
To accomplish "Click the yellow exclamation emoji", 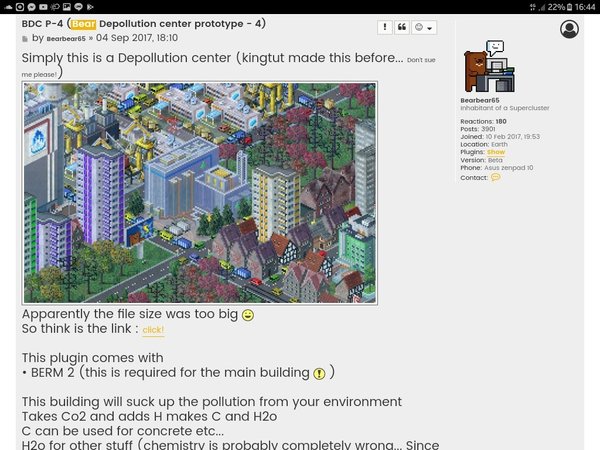I will [319, 373].
